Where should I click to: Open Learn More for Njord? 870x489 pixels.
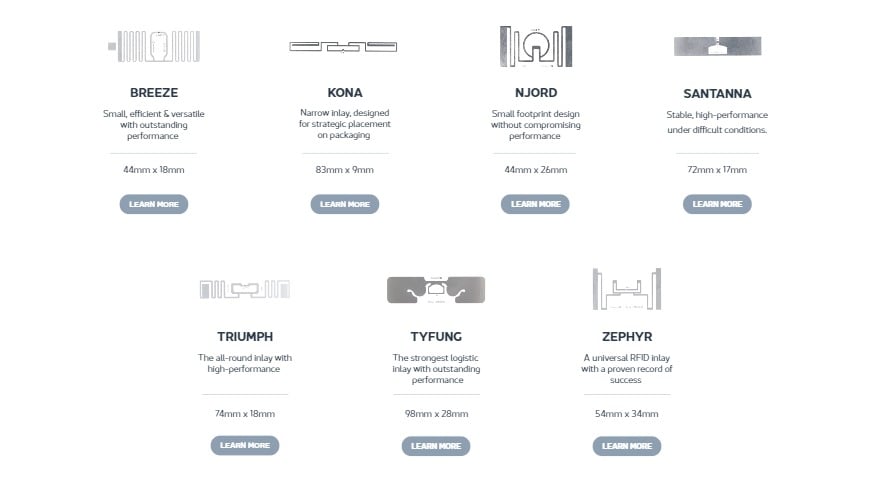535,204
